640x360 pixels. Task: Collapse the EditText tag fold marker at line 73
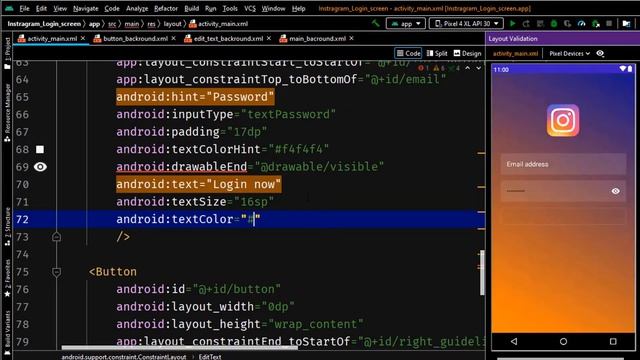click(56, 237)
